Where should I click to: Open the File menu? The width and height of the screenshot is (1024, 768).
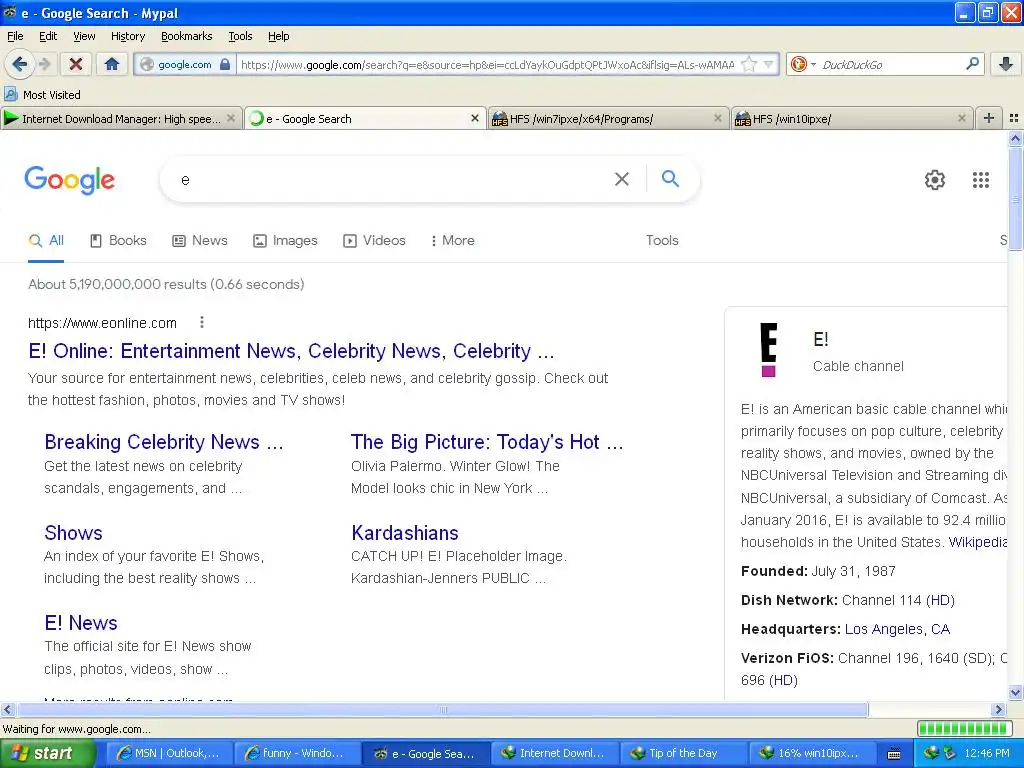click(x=15, y=36)
